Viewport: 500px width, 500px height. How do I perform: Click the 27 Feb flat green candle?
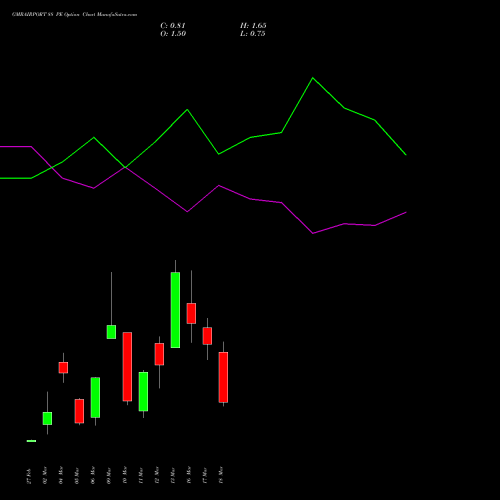(31, 441)
